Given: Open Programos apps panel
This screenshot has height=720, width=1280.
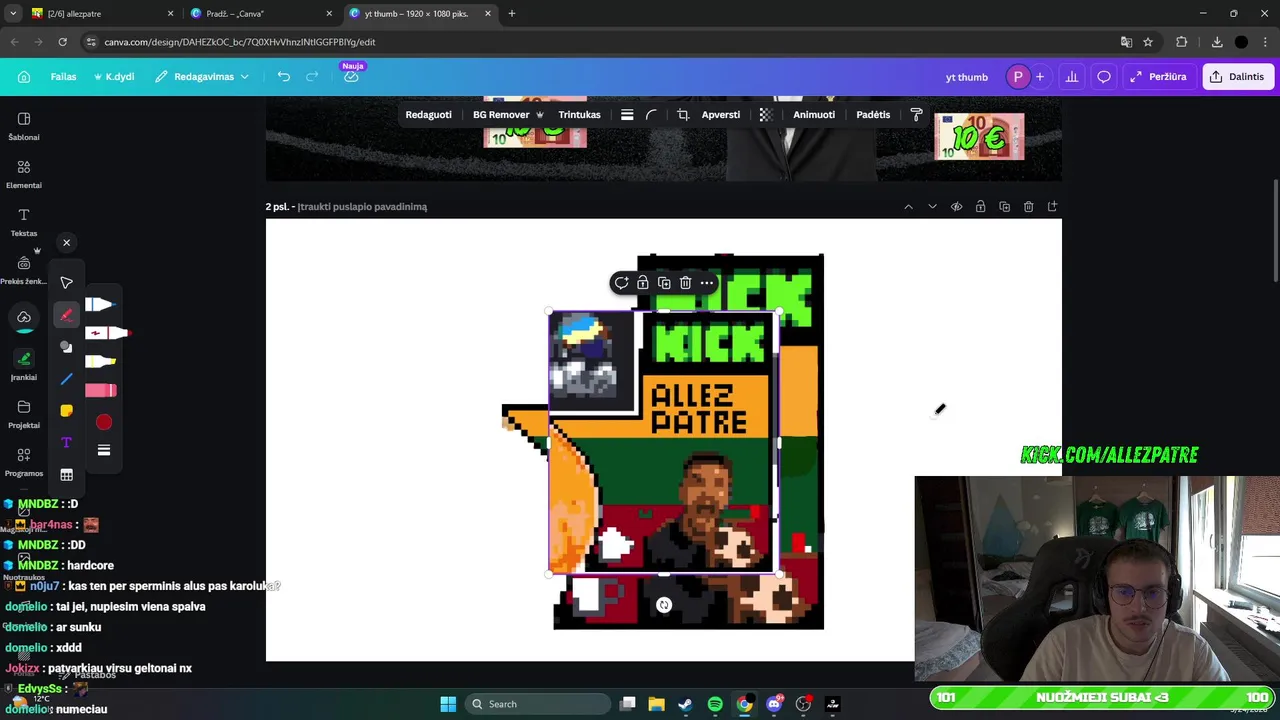Looking at the screenshot, I should tap(24, 462).
